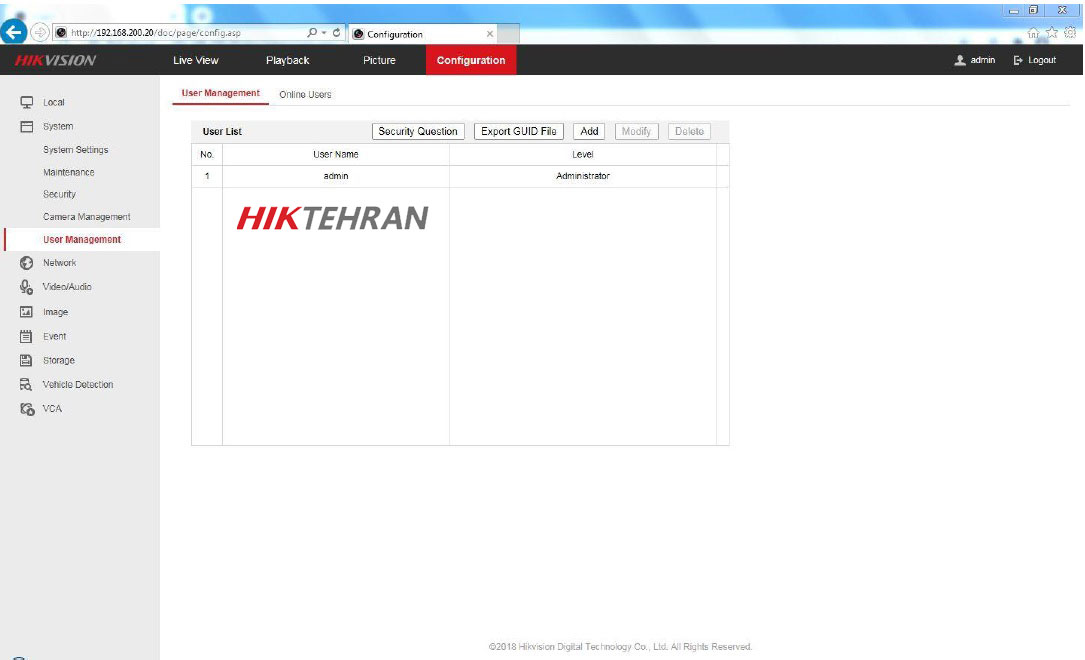Click the Delete user button
The width and height of the screenshot is (1085, 660).
pos(689,131)
